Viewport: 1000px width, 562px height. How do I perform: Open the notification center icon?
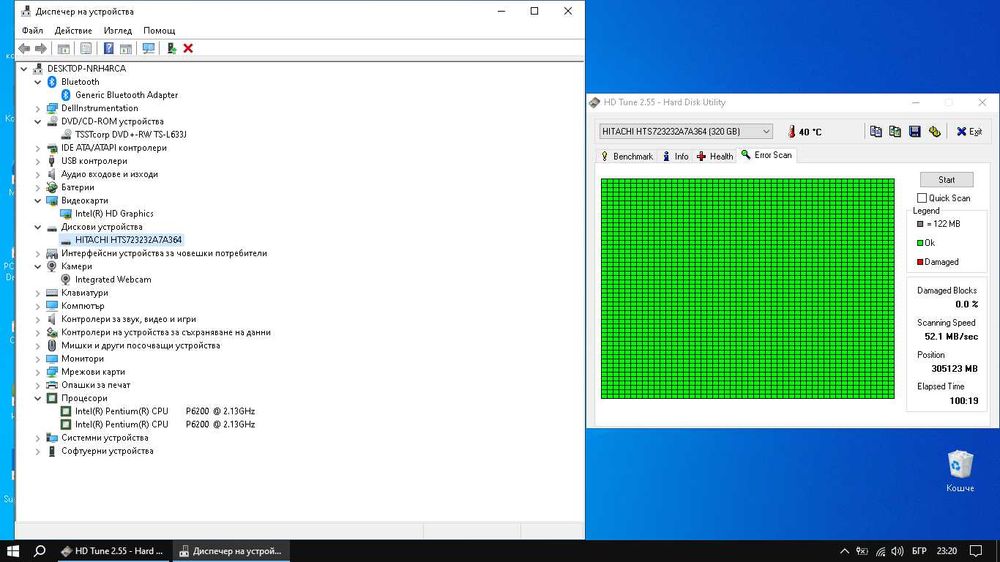976,551
